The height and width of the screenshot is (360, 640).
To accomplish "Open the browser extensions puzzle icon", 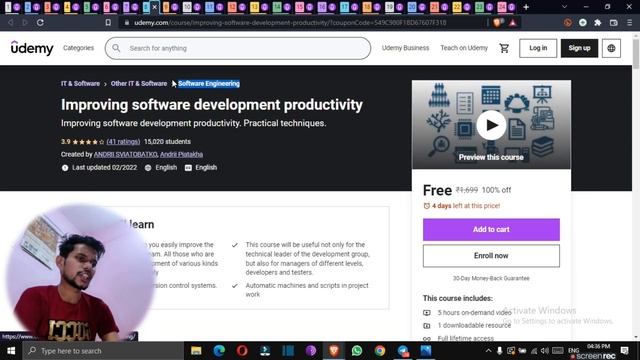I will [598, 22].
